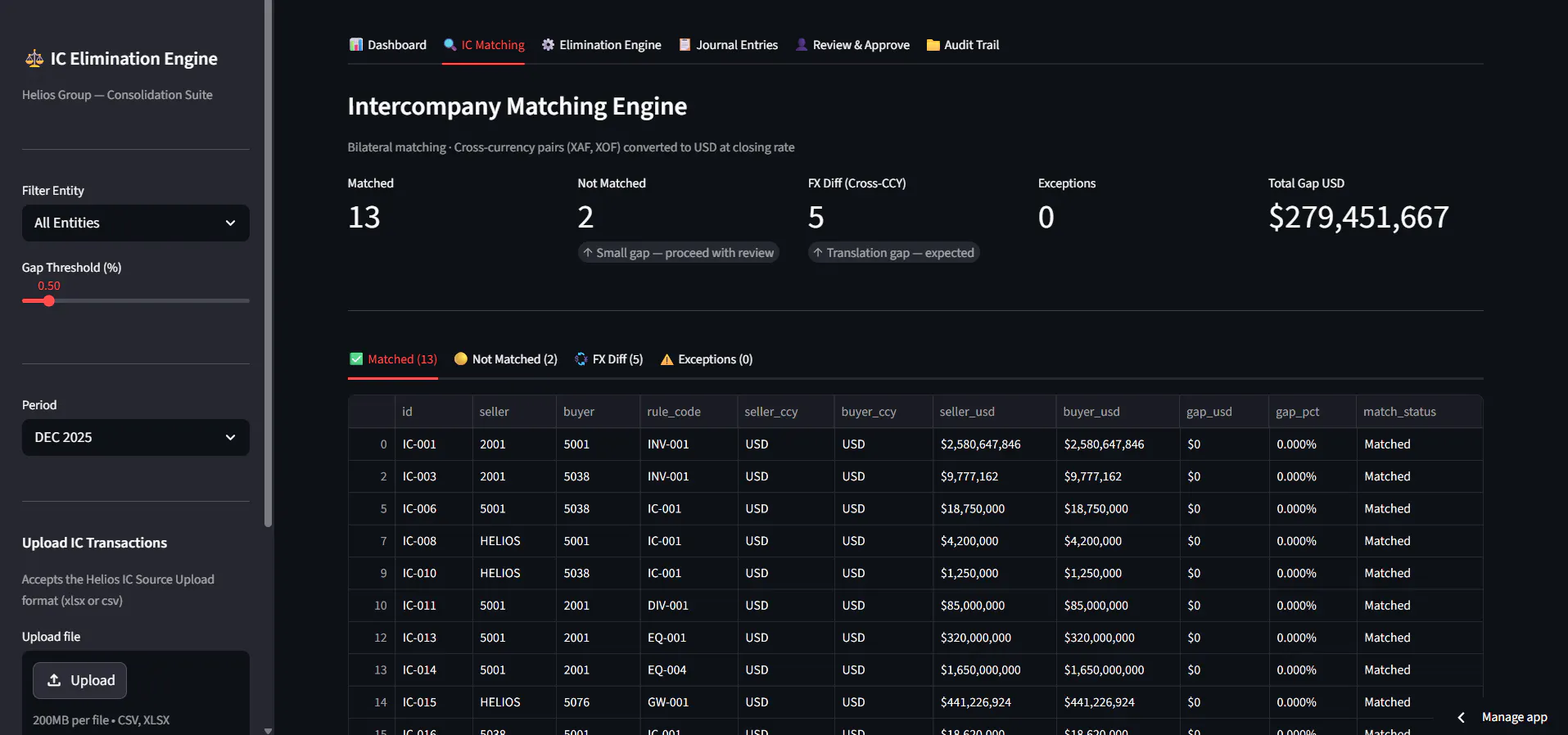The width and height of the screenshot is (1568, 735).
Task: Click the EQ-004 rule code cell
Action: 688,670
